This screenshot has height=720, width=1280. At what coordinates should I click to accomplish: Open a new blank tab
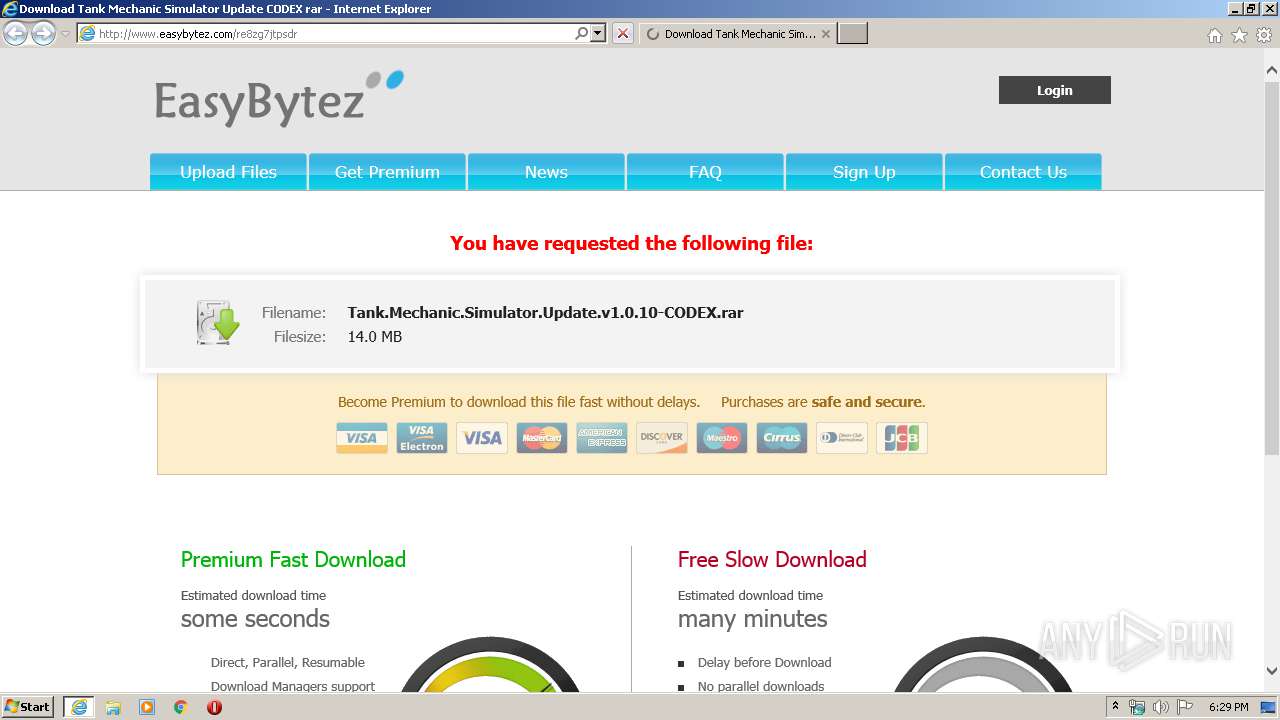pyautogui.click(x=852, y=34)
